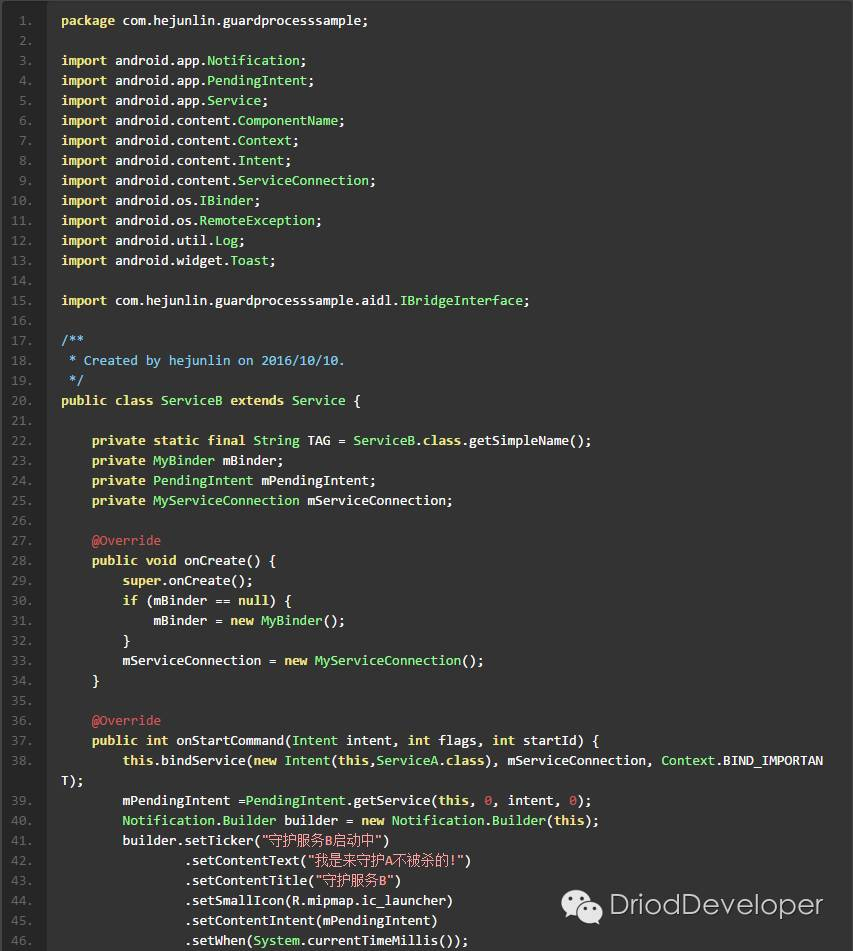Screen dimensions: 853x951
Task: Click the package com.hejunlin.guardprocesssample line
Action: point(214,21)
